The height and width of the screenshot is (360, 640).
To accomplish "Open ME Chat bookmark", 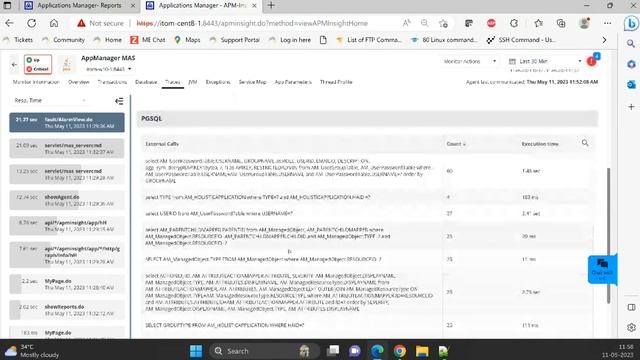I will click(x=147, y=40).
